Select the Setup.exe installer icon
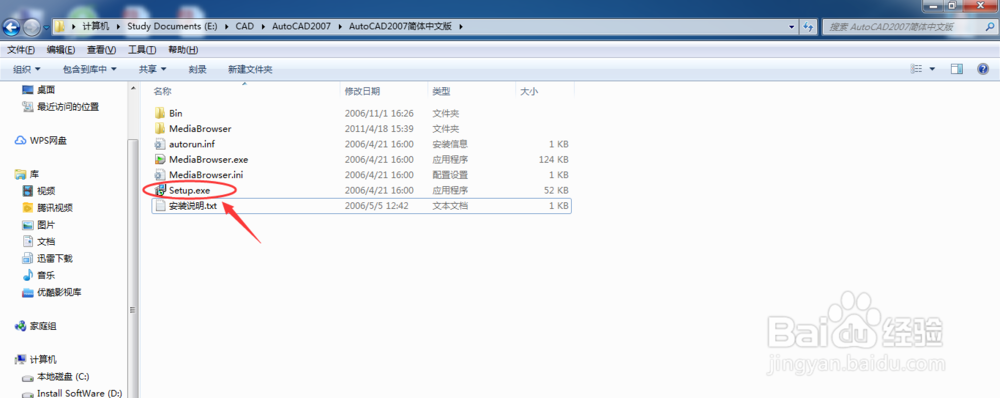Screen dimensions: 1000x398 pos(160,189)
